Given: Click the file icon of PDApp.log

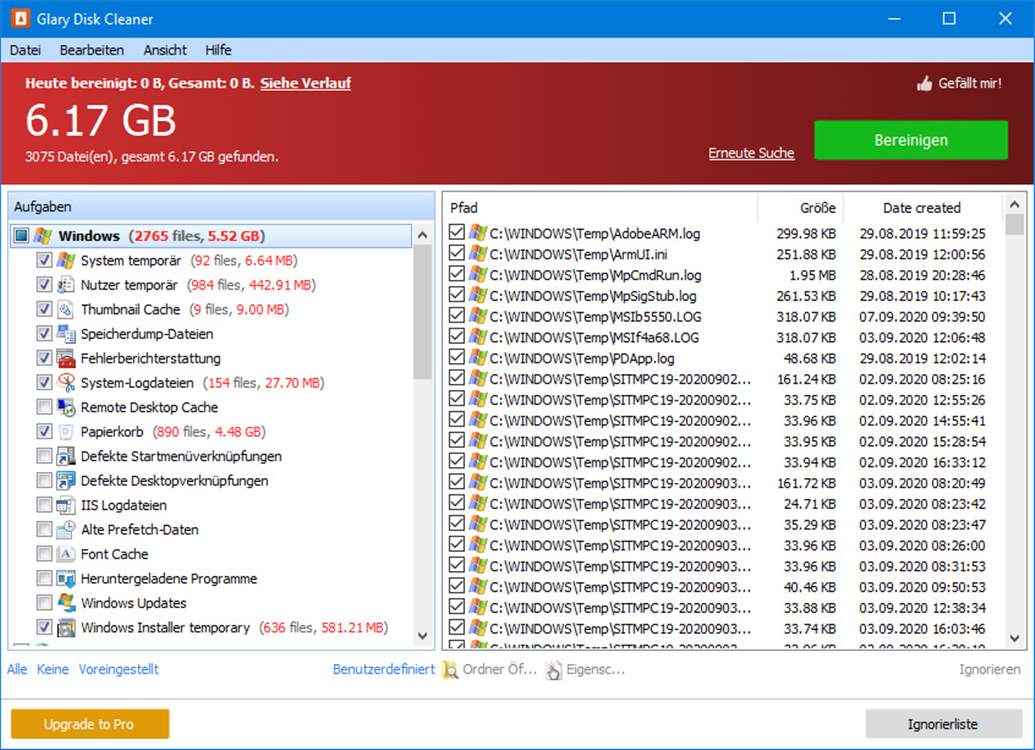Looking at the screenshot, I should 478,357.
